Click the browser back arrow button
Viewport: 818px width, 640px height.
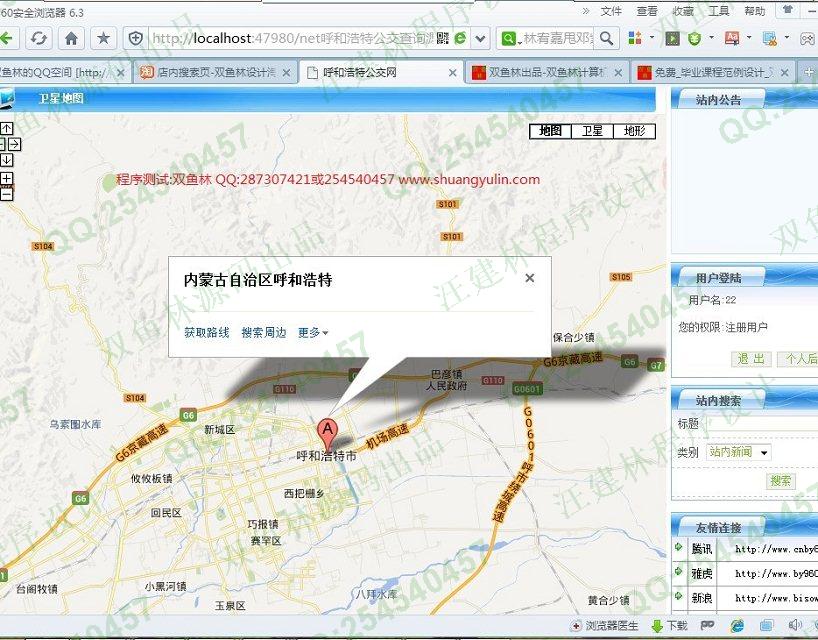(7, 38)
